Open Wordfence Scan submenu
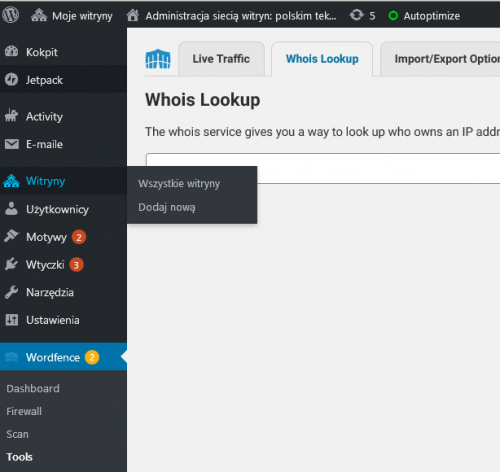Image resolution: width=500 pixels, height=472 pixels. pos(17,434)
